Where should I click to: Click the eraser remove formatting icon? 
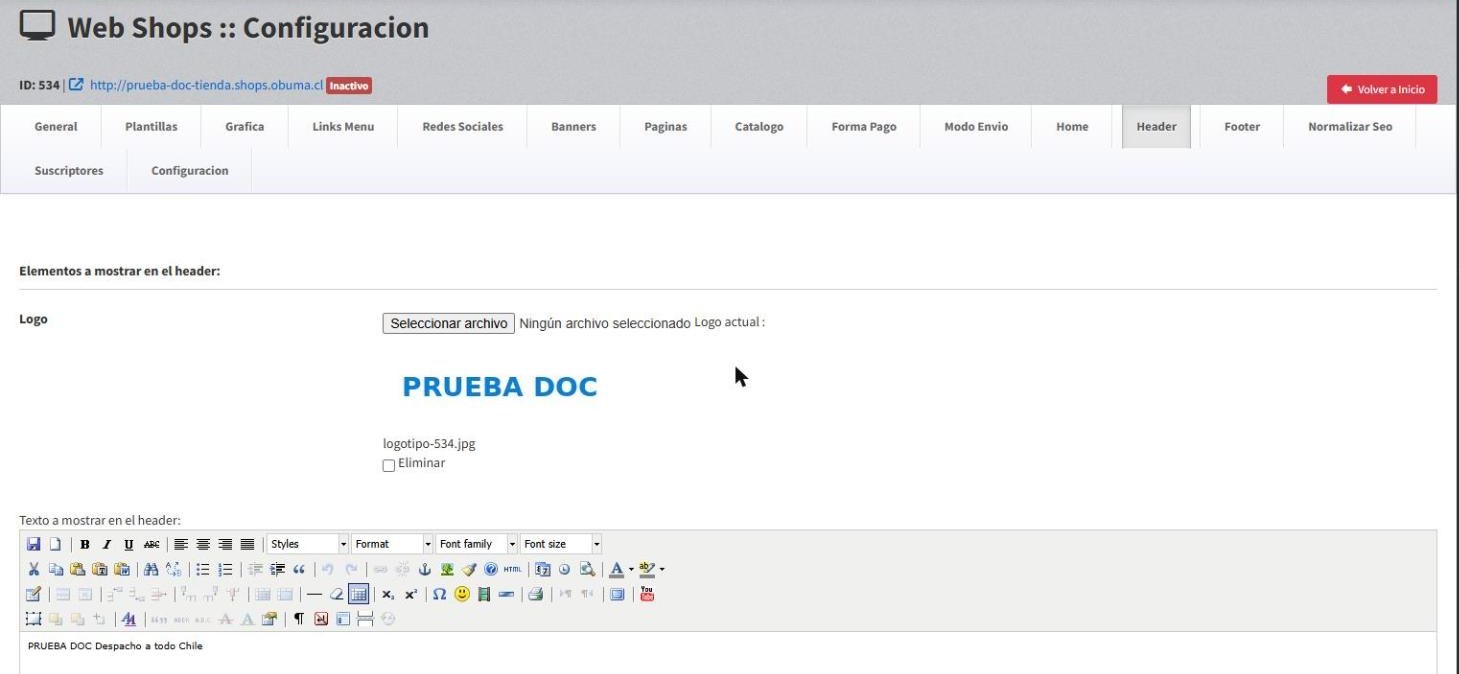tap(336, 594)
